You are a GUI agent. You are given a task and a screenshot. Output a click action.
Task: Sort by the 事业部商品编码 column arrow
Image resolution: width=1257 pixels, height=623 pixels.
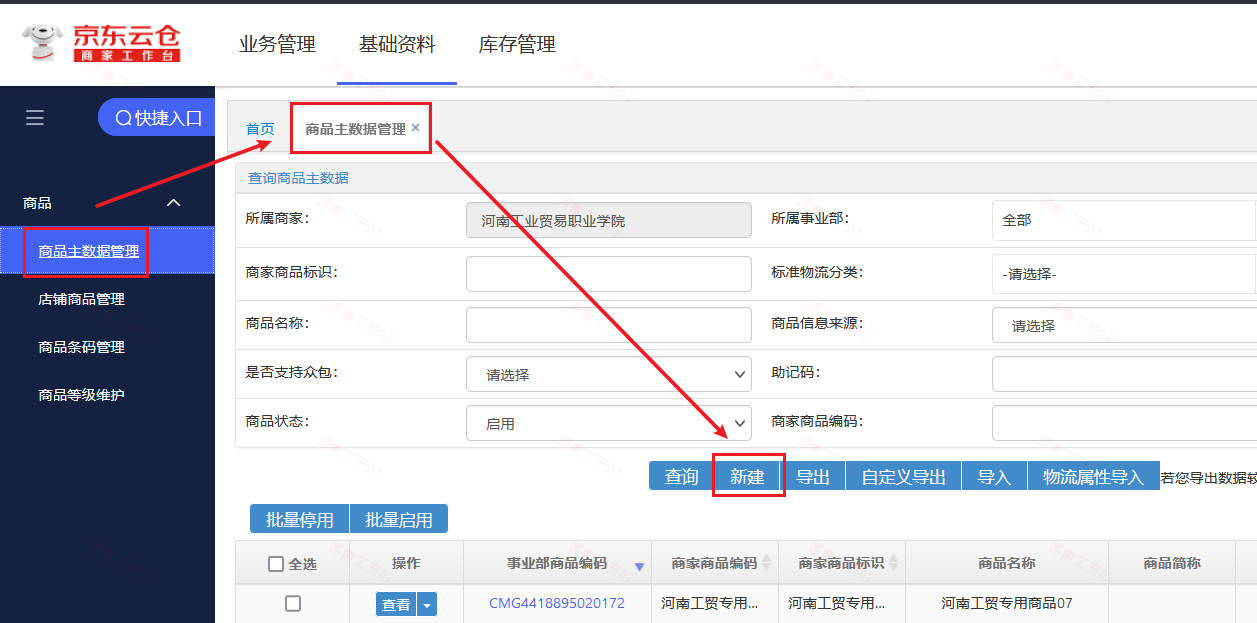coord(639,566)
